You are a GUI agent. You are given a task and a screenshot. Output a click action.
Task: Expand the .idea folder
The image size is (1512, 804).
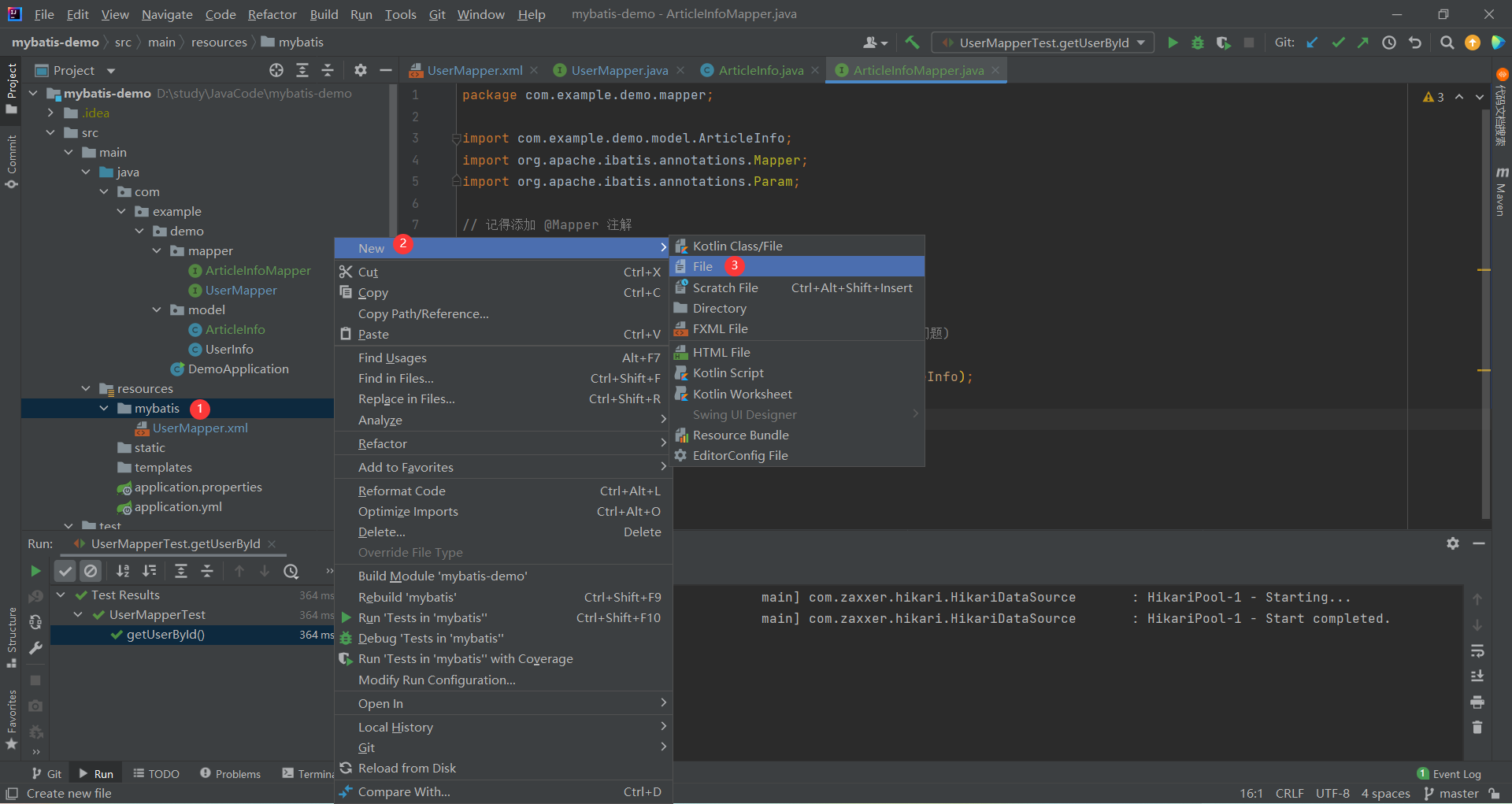point(50,113)
